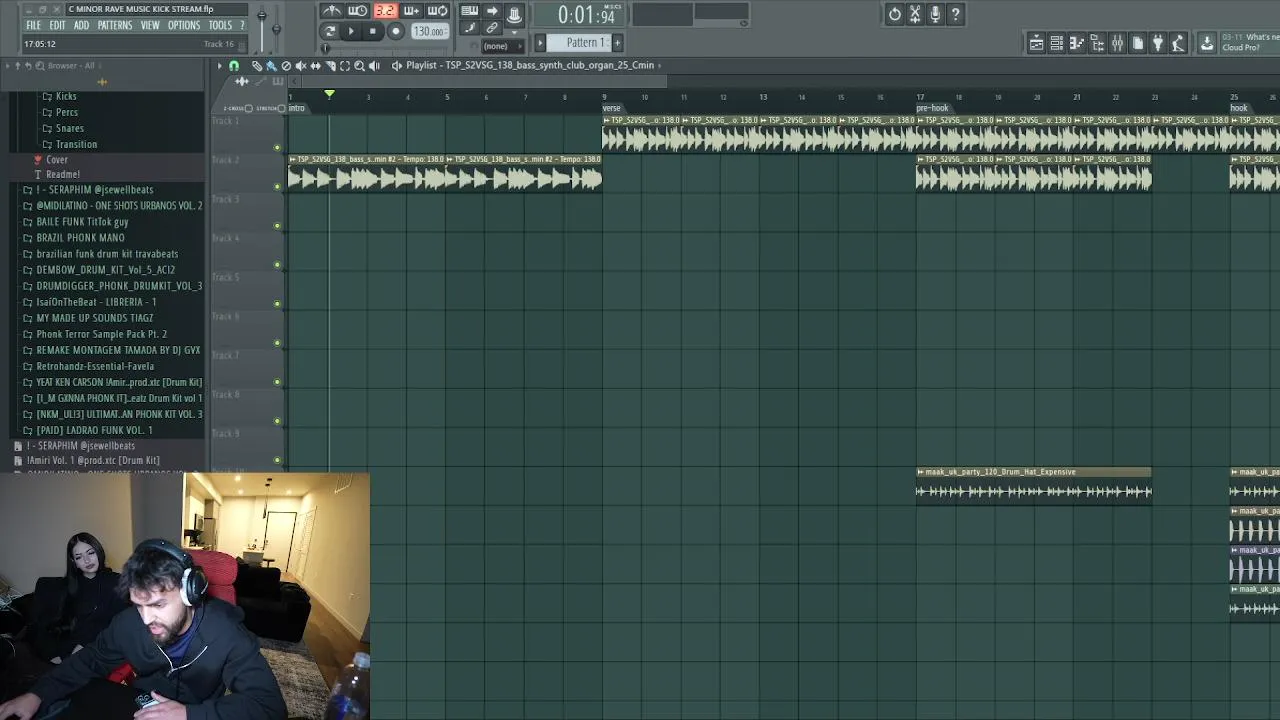The height and width of the screenshot is (720, 1280).
Task: Open the (none) snap dropdown
Action: click(x=503, y=46)
